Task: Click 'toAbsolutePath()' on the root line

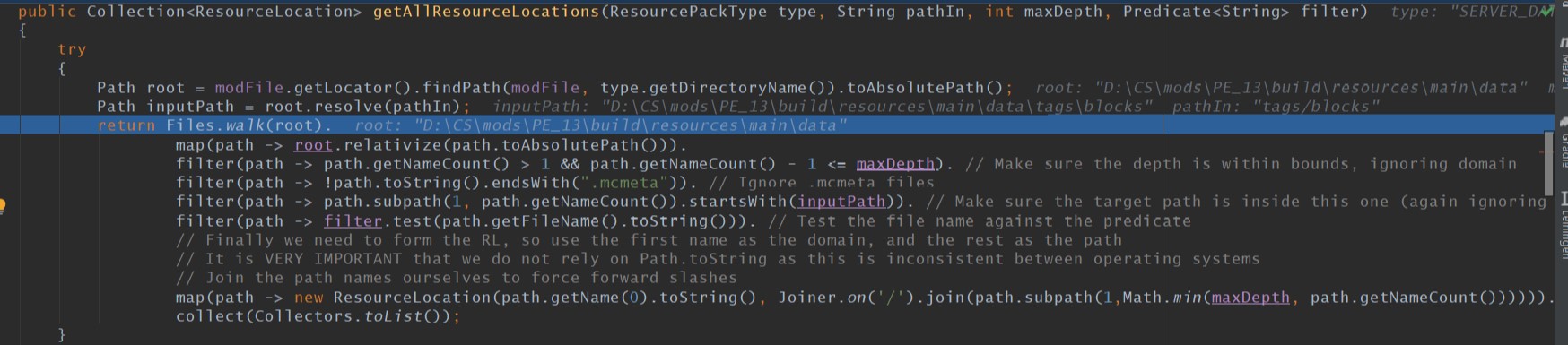Action: (924, 88)
